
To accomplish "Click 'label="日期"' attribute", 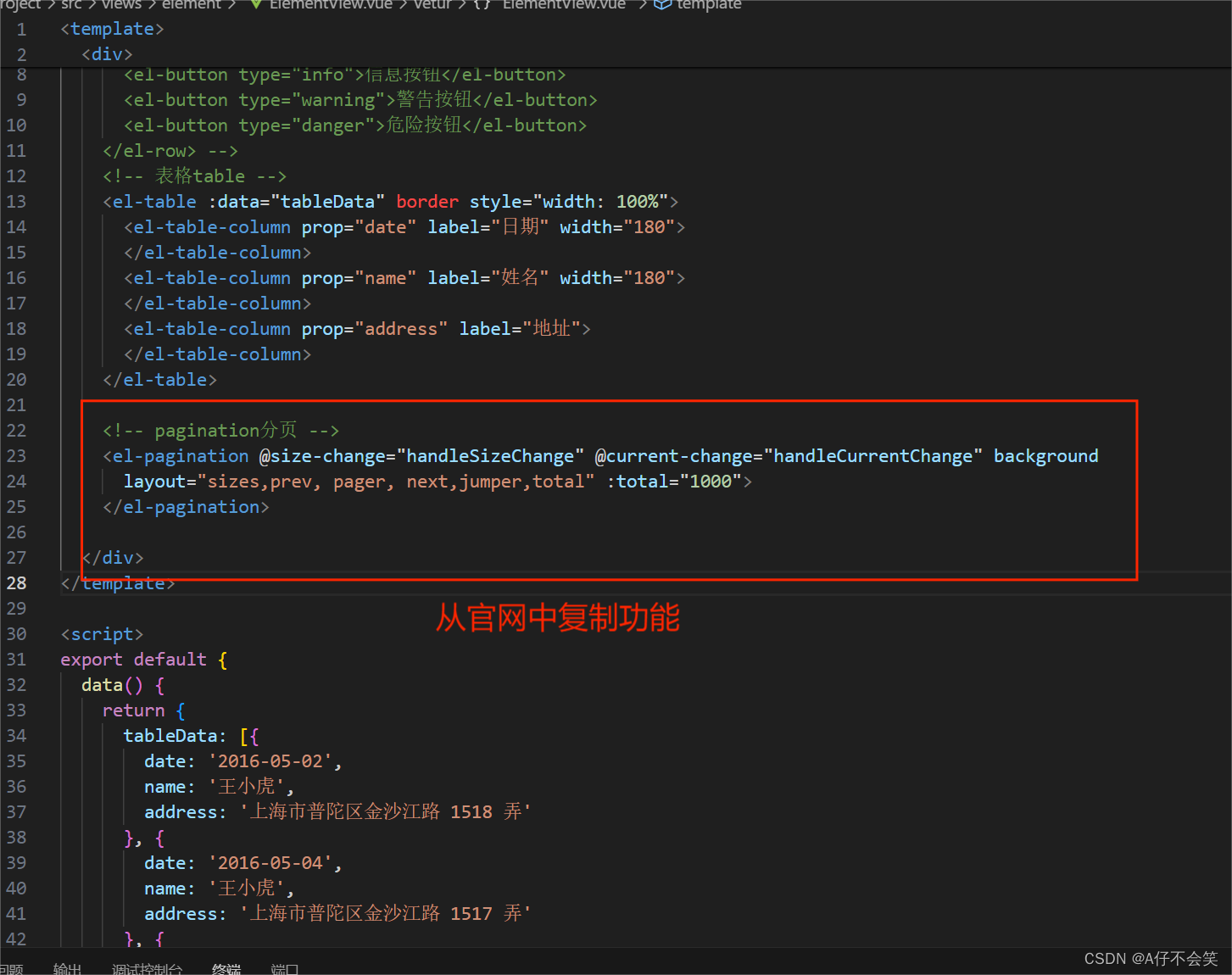I will (488, 227).
